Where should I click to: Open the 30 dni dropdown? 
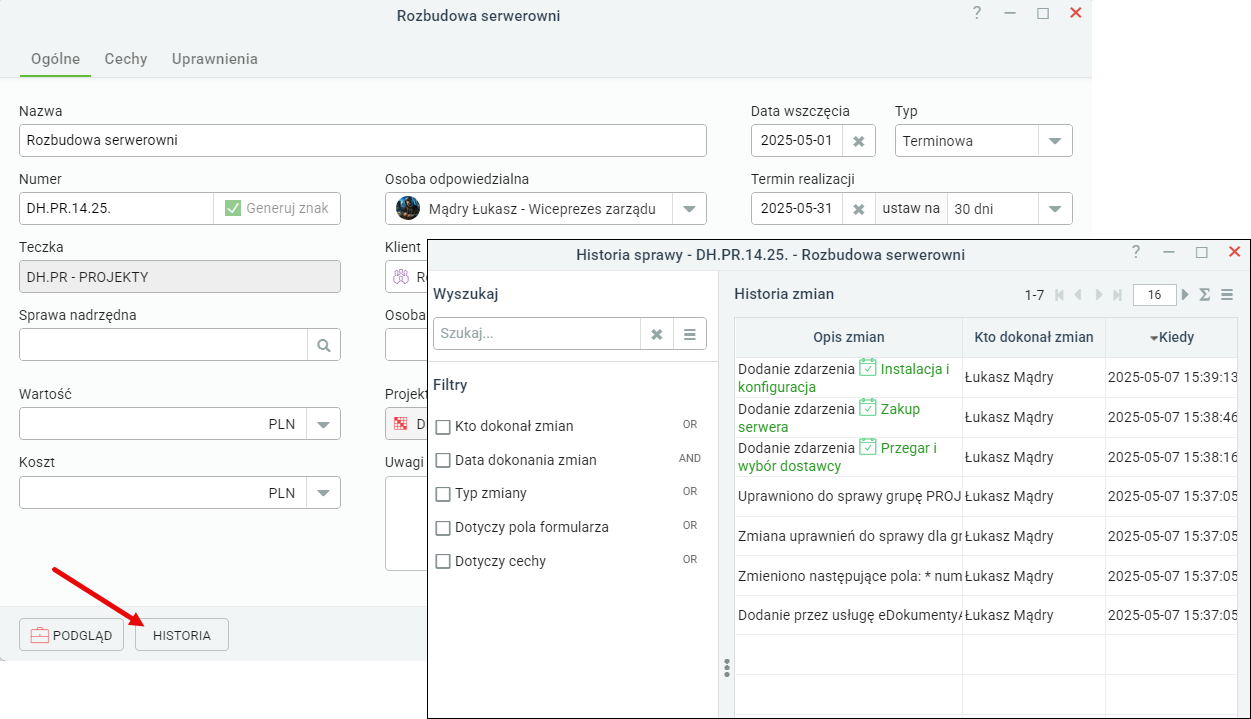(1055, 209)
